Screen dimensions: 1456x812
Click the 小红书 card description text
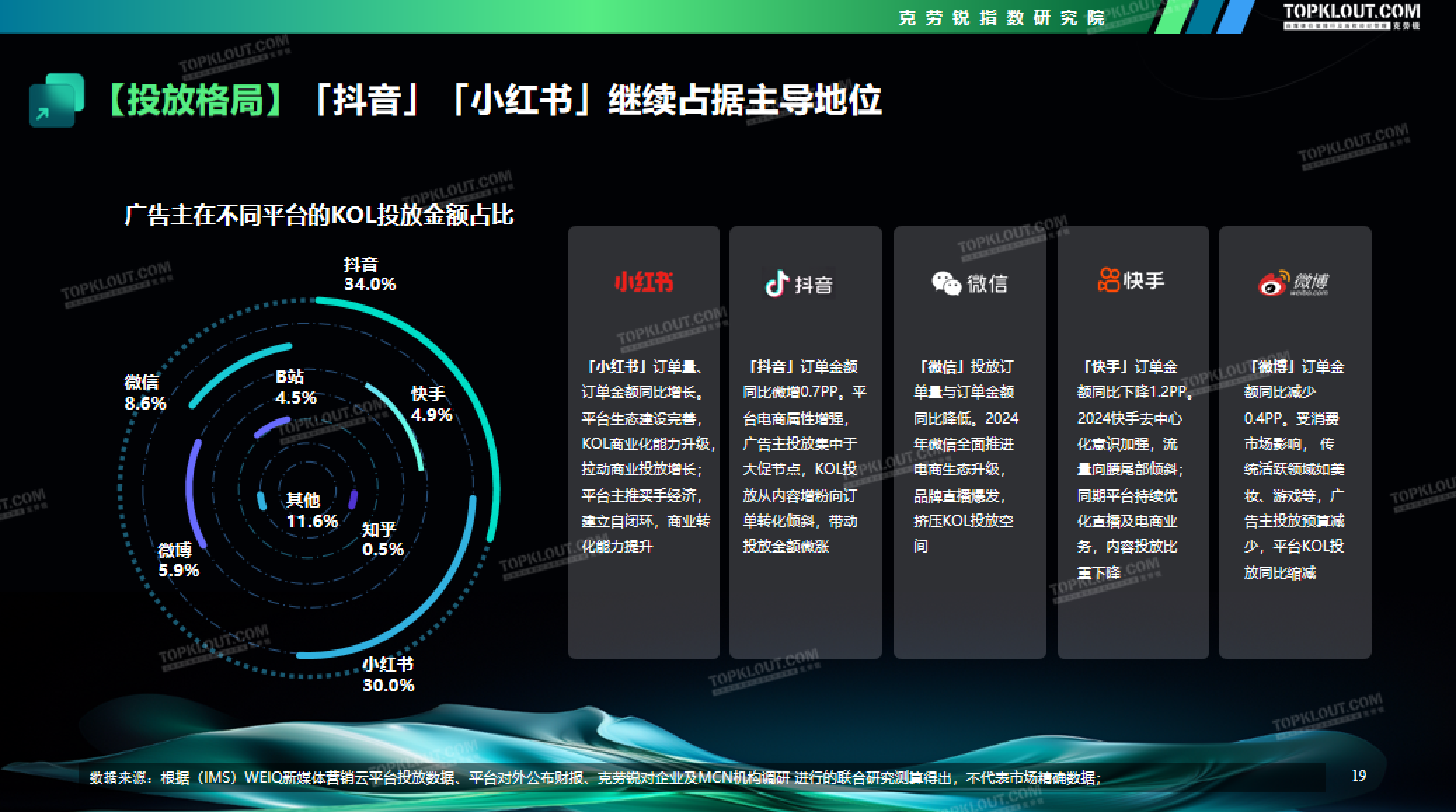point(647,456)
